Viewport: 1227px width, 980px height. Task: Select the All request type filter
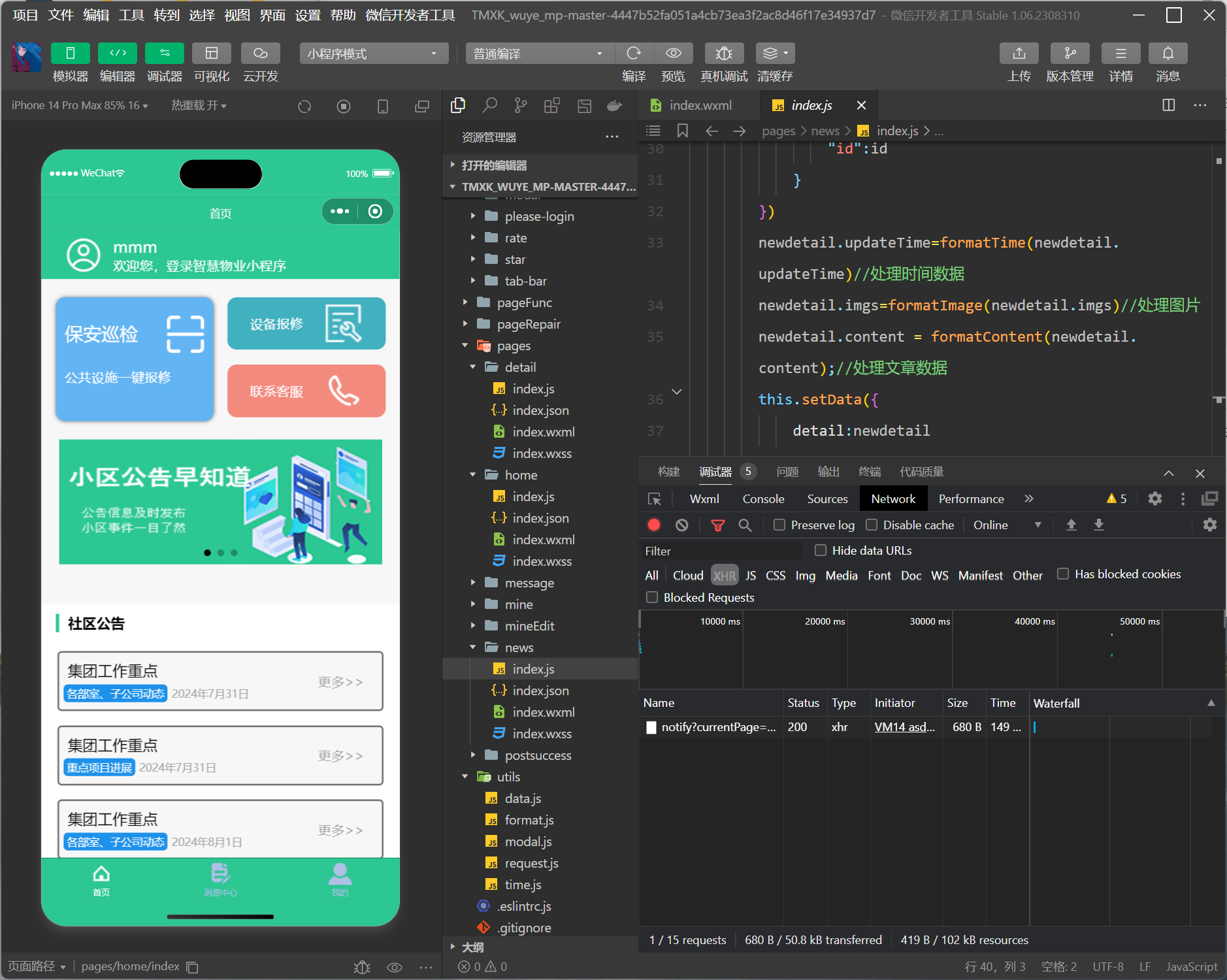(651, 575)
